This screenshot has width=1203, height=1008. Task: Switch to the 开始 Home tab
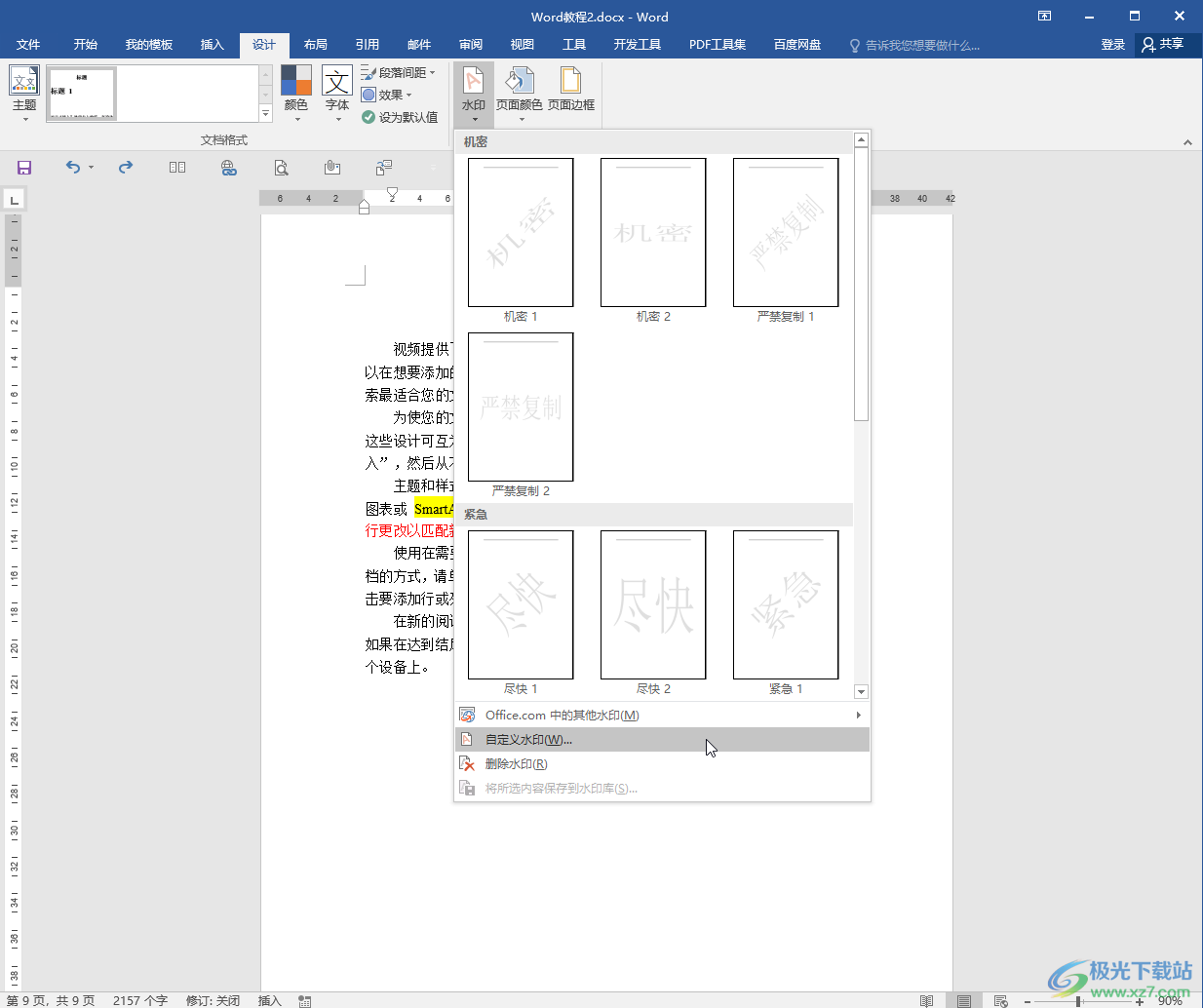pos(86,45)
